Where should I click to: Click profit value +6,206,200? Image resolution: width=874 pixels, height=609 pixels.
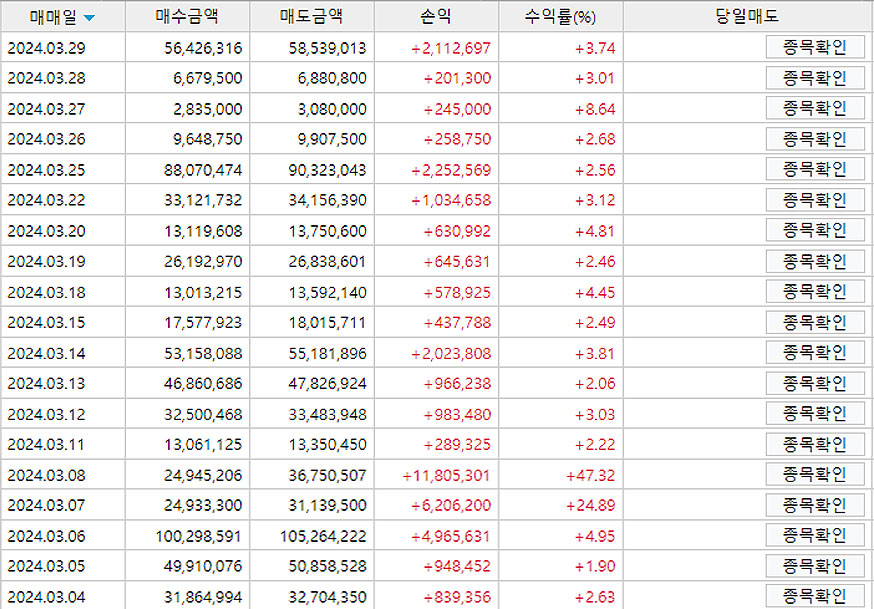coord(451,505)
